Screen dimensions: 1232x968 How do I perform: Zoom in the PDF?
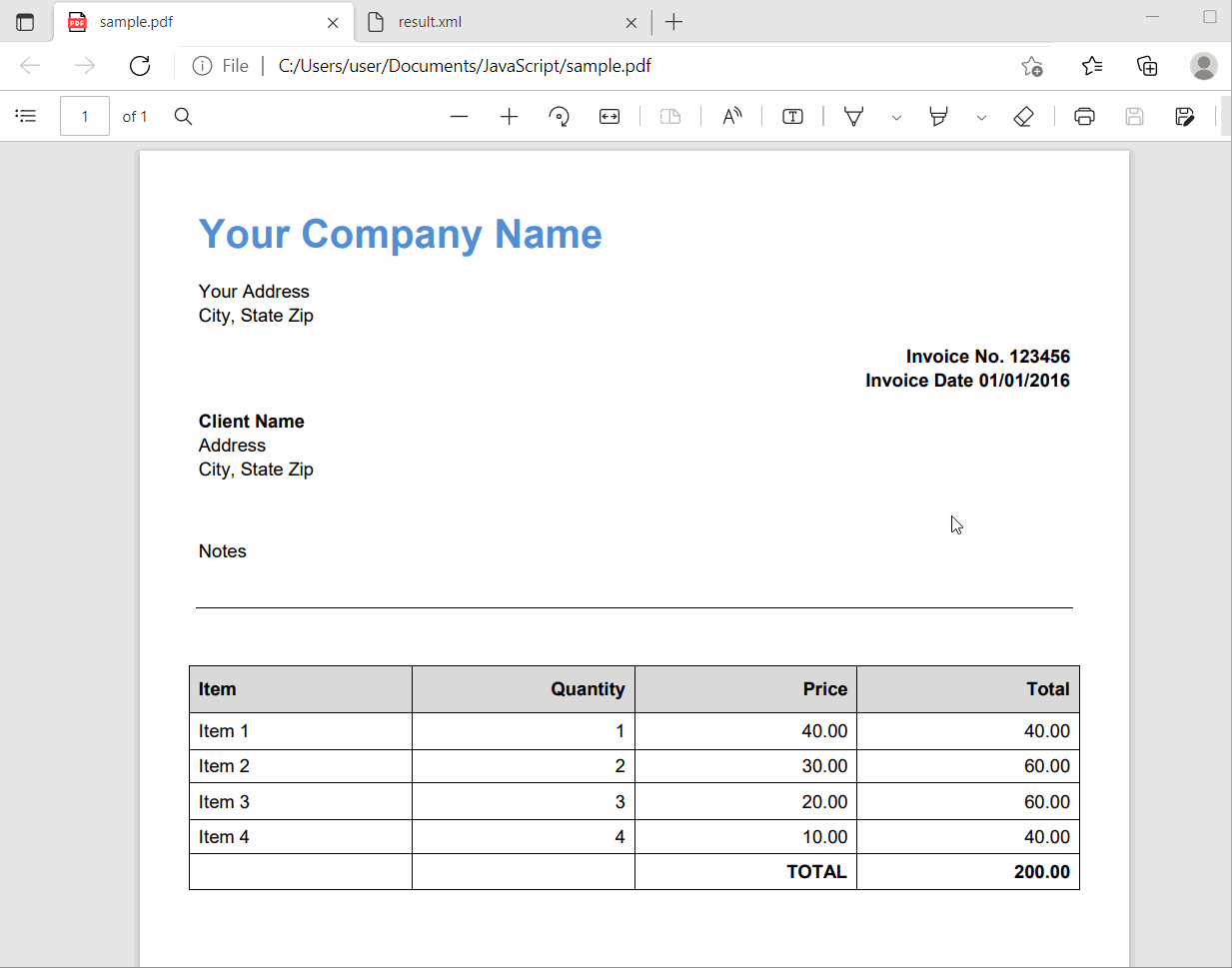pyautogui.click(x=509, y=117)
